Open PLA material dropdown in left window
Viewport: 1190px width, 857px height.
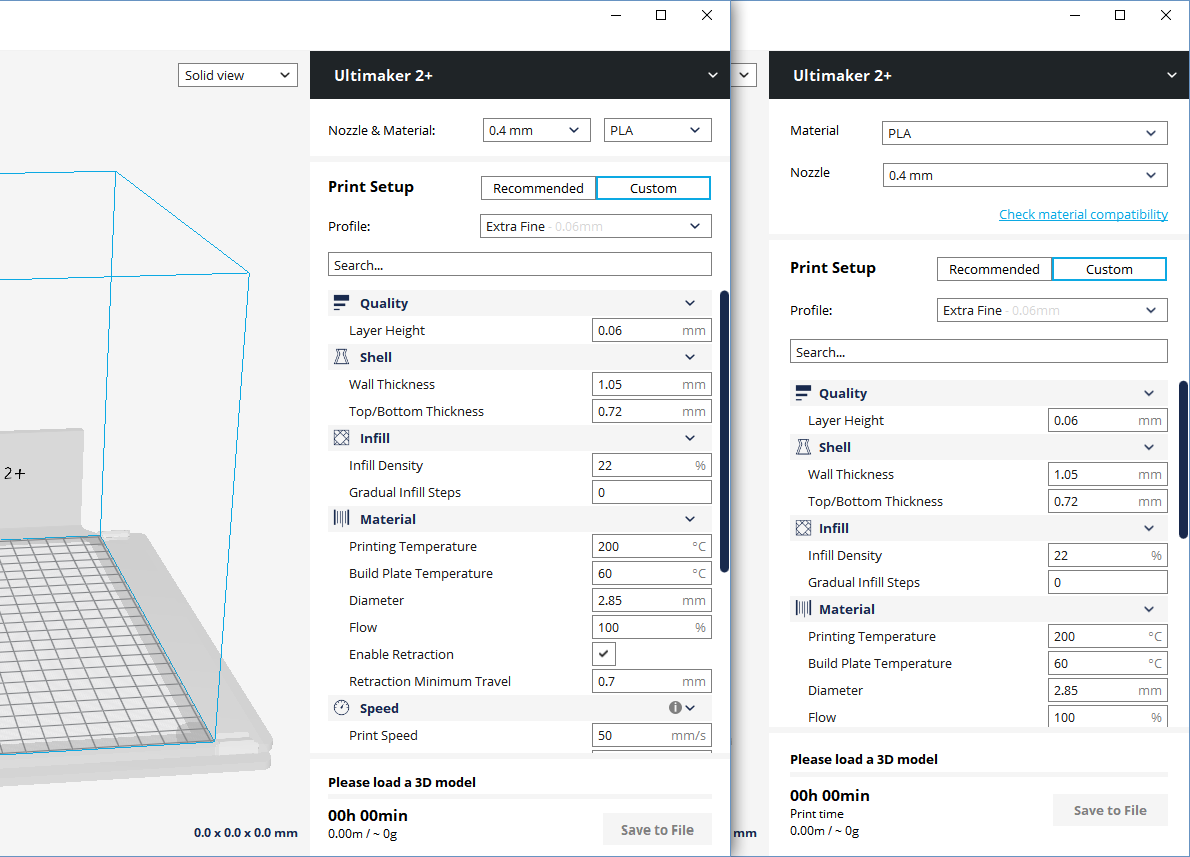click(657, 131)
